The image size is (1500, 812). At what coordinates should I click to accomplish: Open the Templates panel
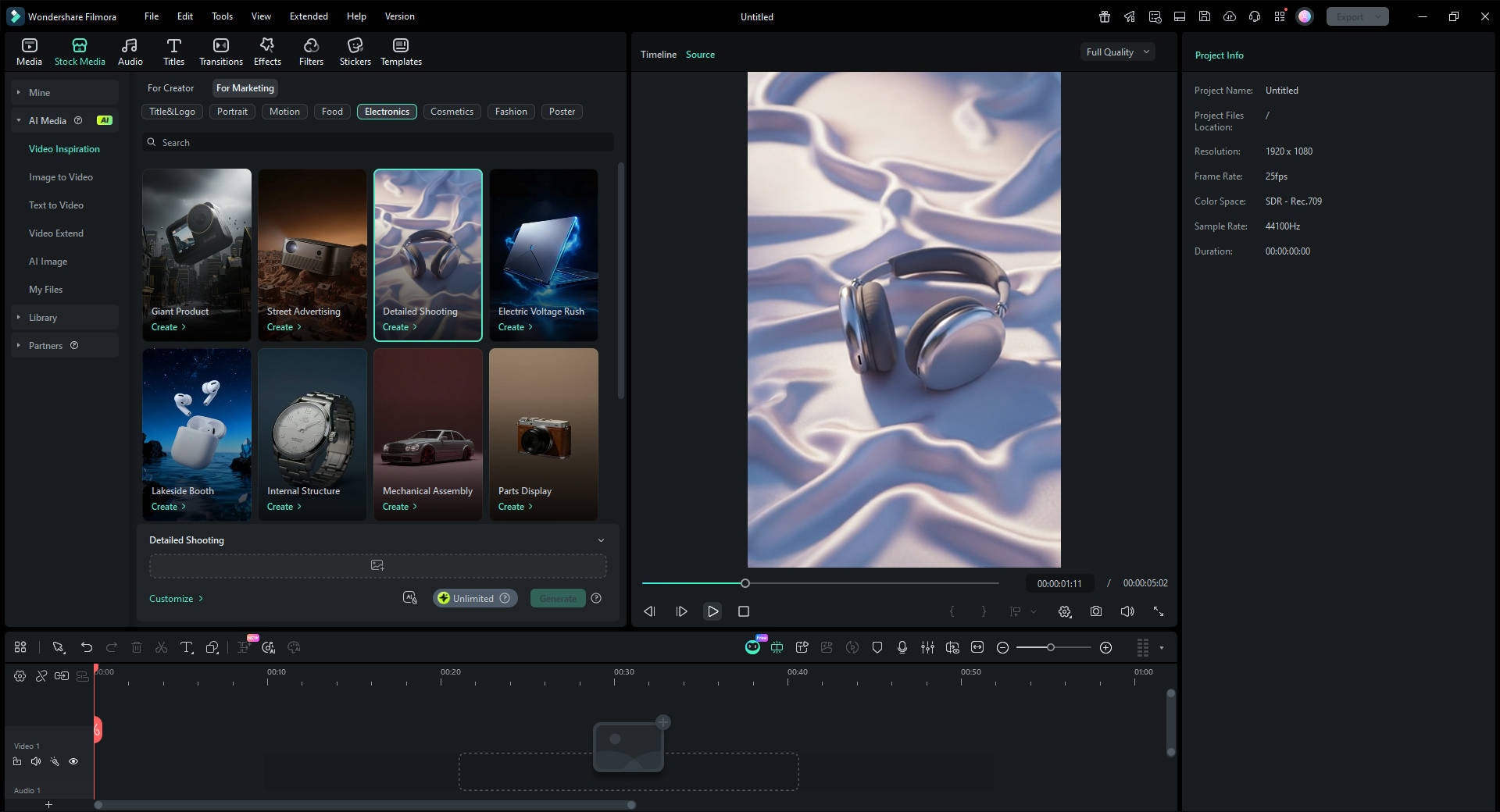(x=400, y=51)
